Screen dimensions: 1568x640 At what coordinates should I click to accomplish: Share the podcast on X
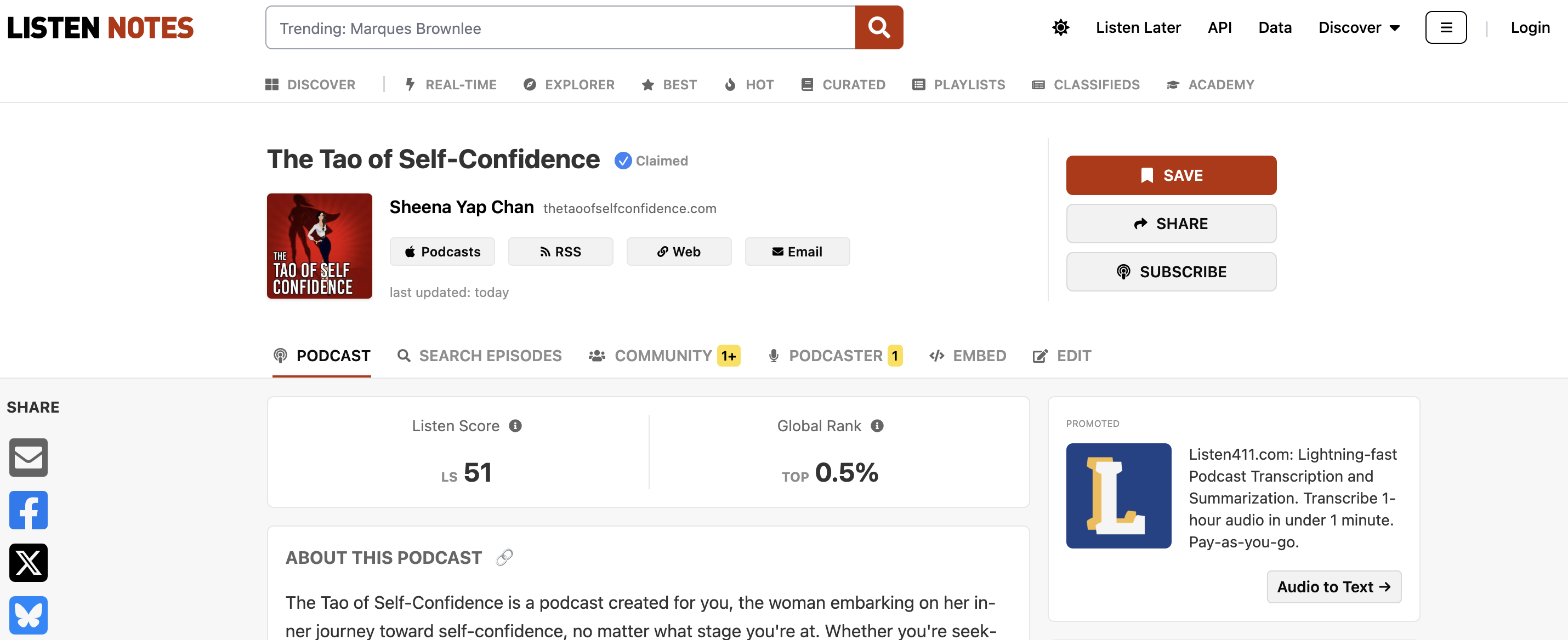tap(28, 563)
